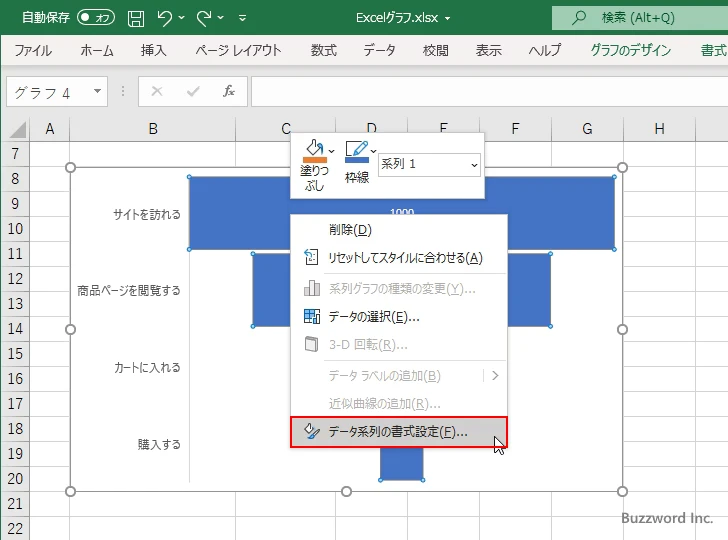Expand the Name Box dropdown arrow

[98, 91]
